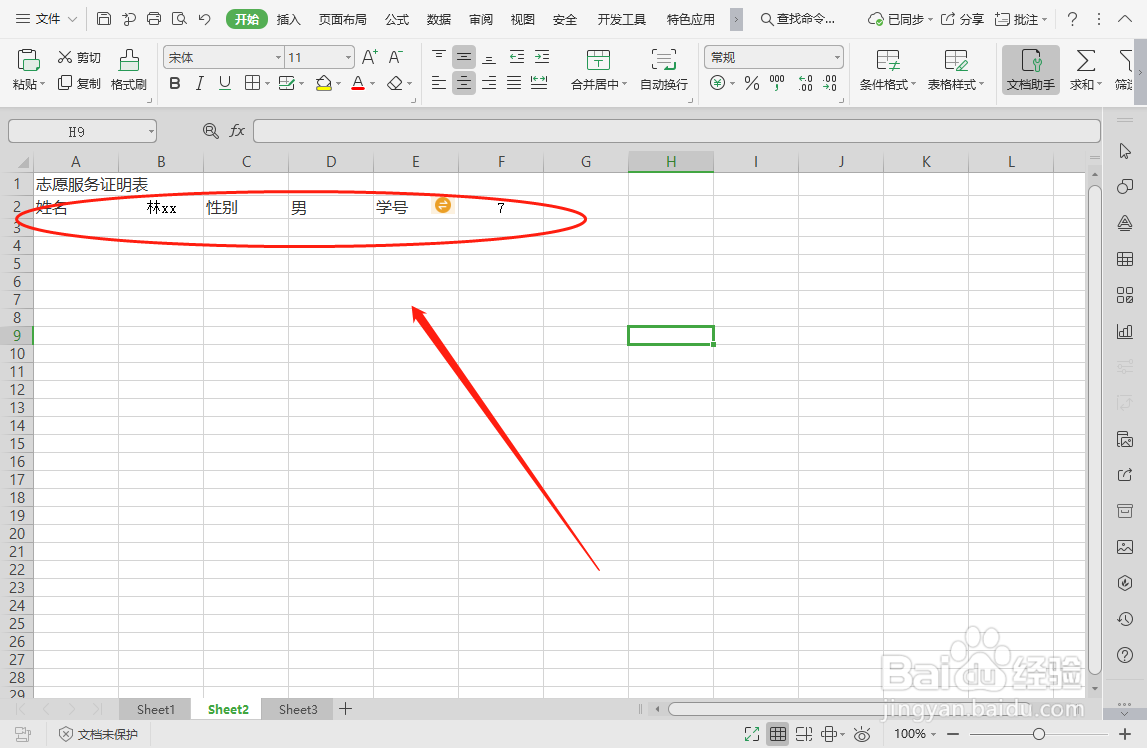Click the Cut scissors button
Screen dimensions: 1147x748
(79, 58)
